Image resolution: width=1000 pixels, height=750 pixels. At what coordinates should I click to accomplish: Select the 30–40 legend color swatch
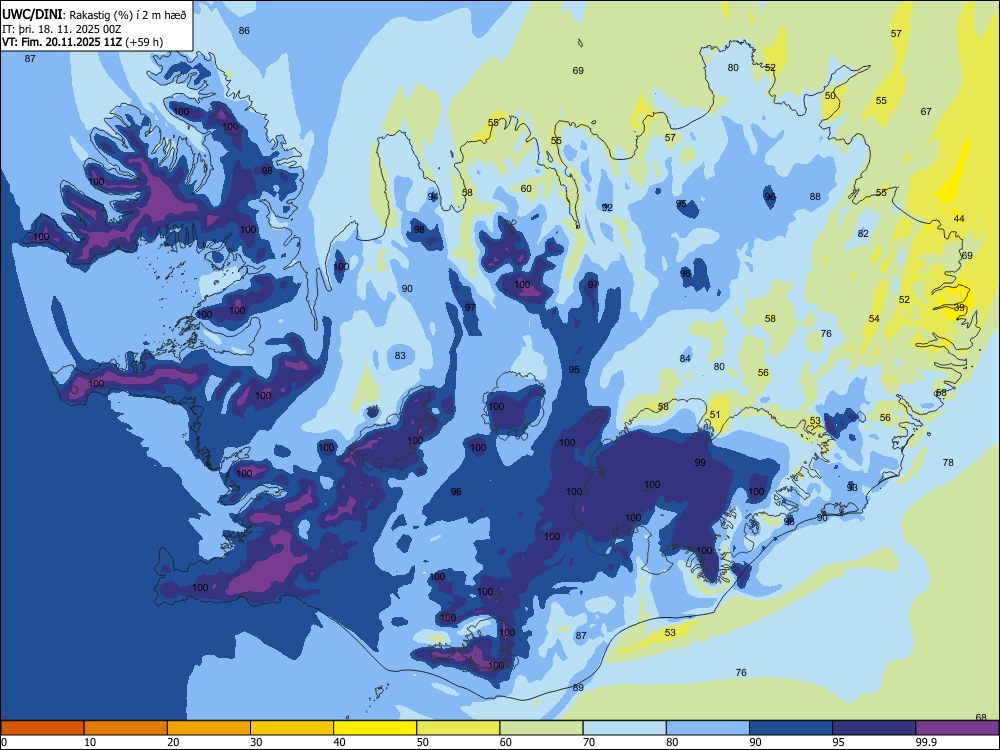pos(292,728)
